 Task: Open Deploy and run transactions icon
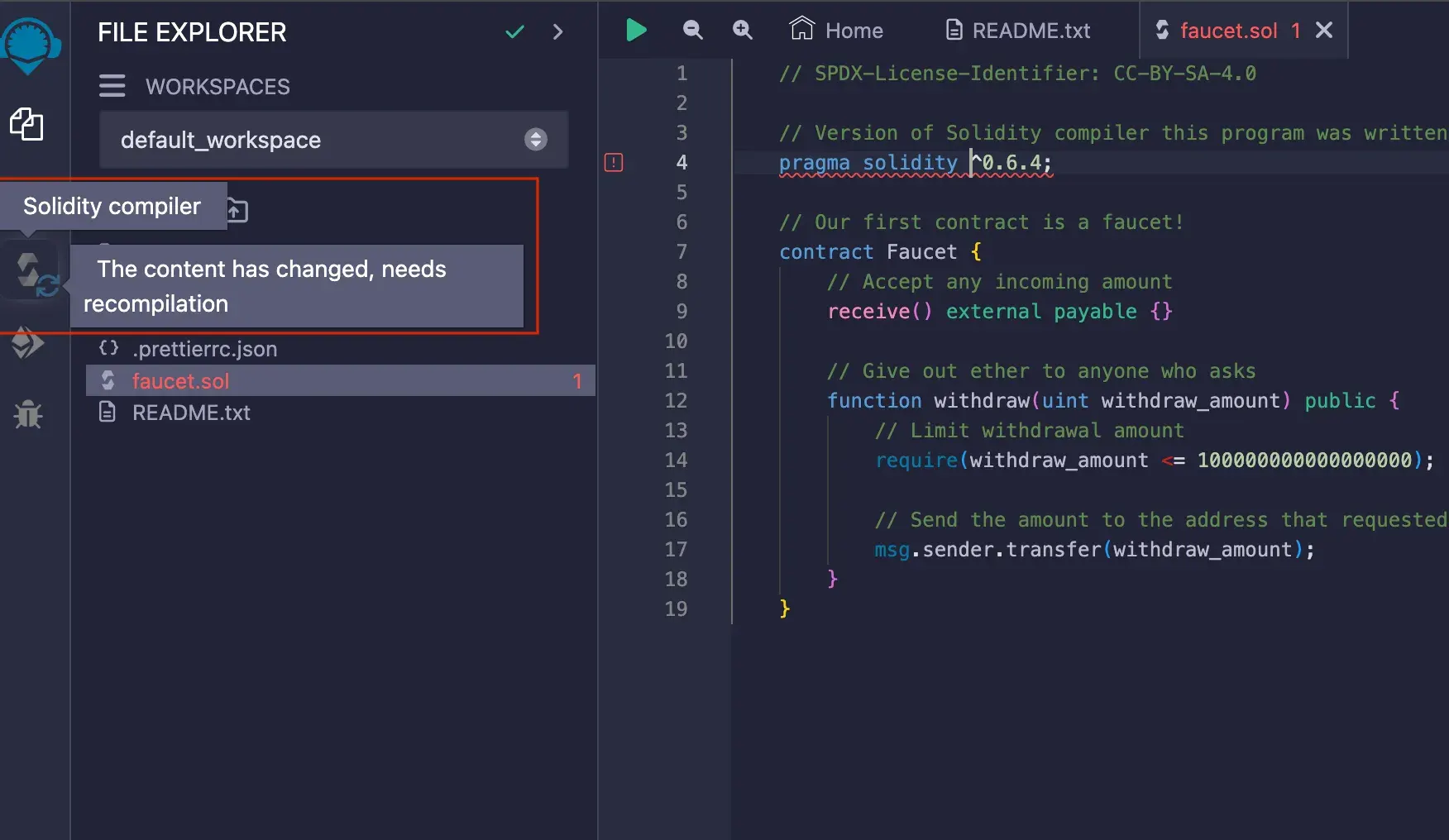(26, 342)
